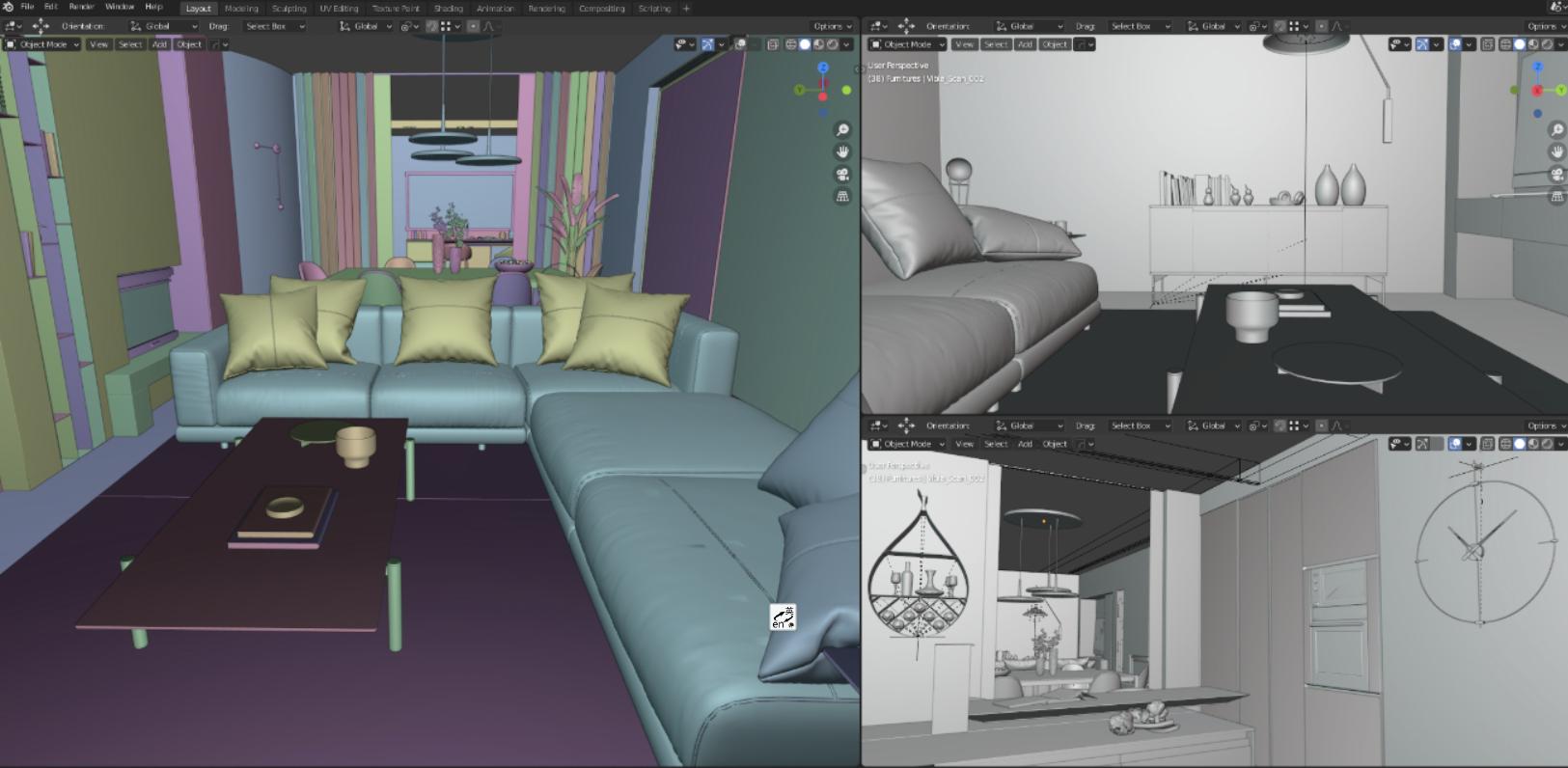Click Select in the bottom-right viewport header
The height and width of the screenshot is (768, 1568).
point(996,444)
